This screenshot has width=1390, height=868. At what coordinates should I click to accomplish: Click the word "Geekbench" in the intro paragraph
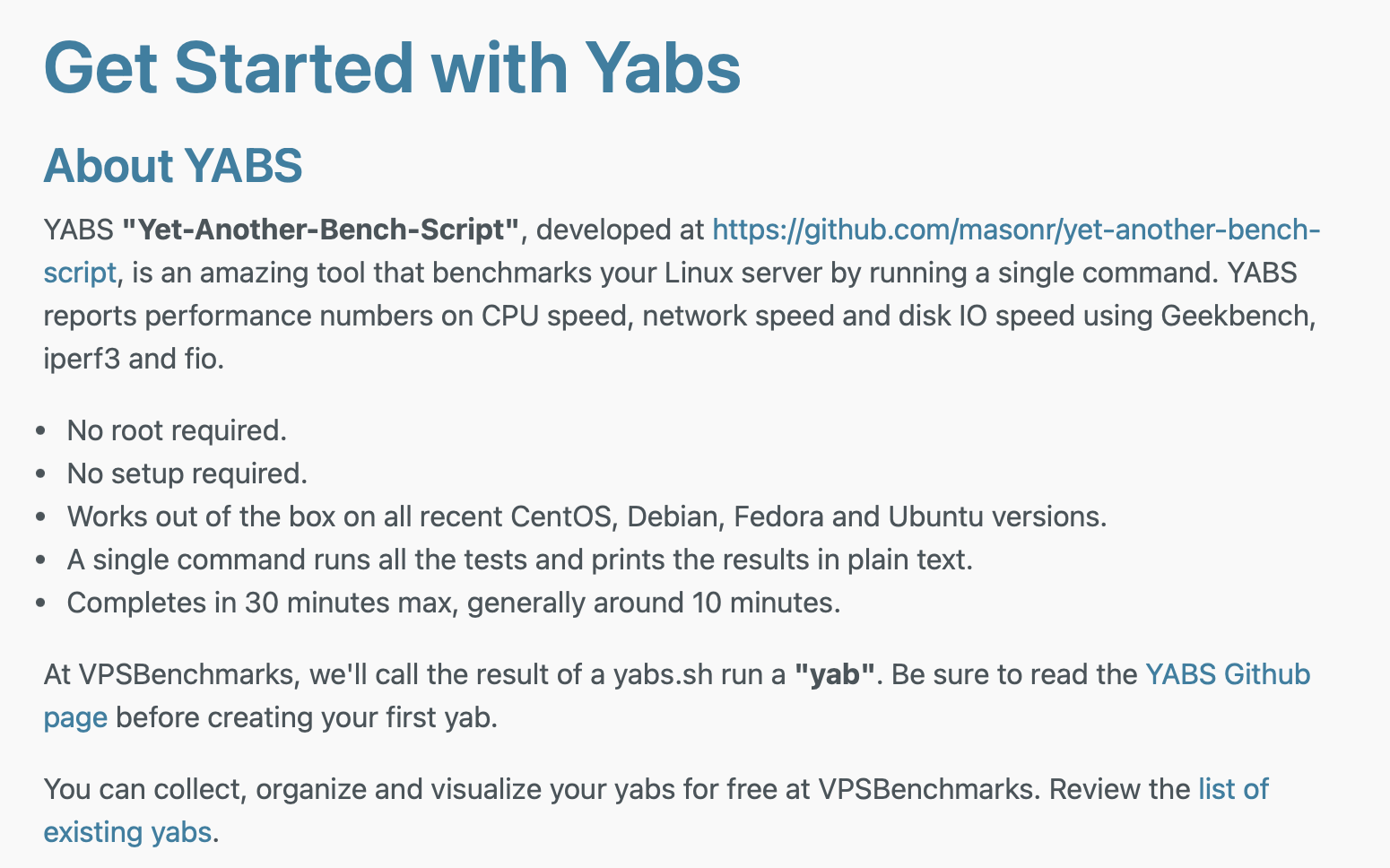click(1238, 316)
